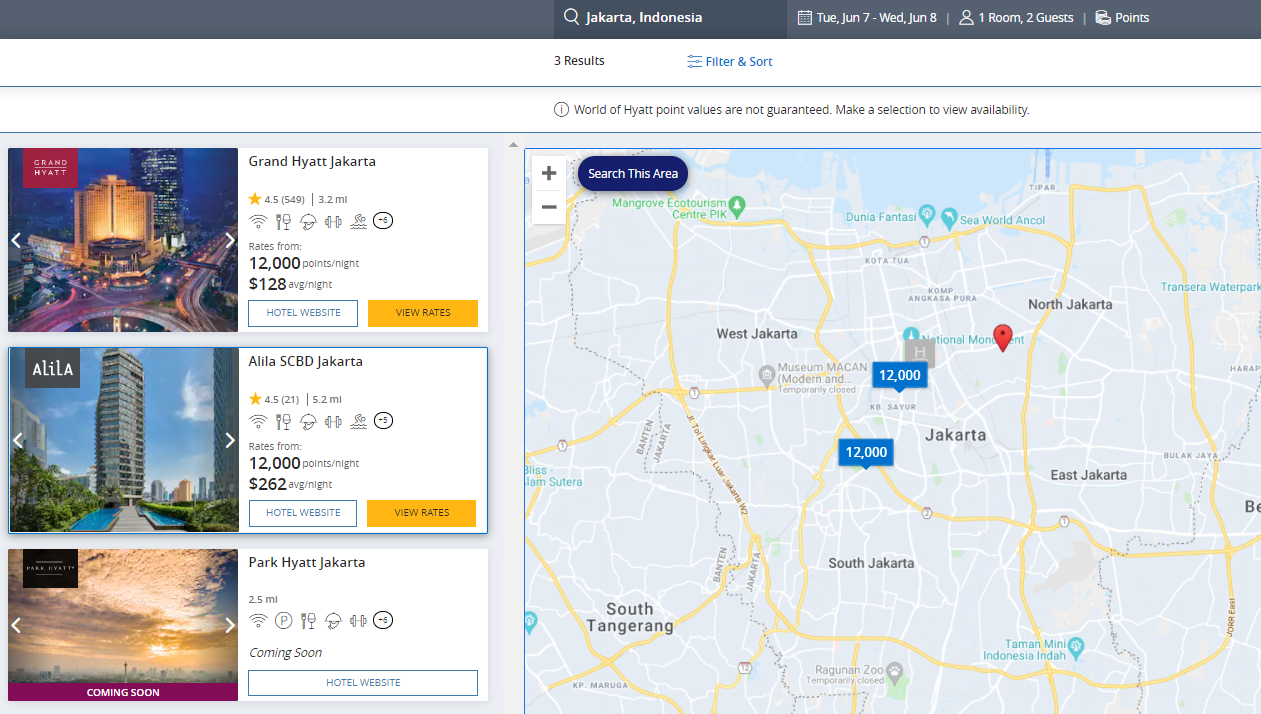Screen dimensions: 1261x714
Task: Click the search magnifier icon beside Jakarta, Indonesia
Action: tap(571, 17)
